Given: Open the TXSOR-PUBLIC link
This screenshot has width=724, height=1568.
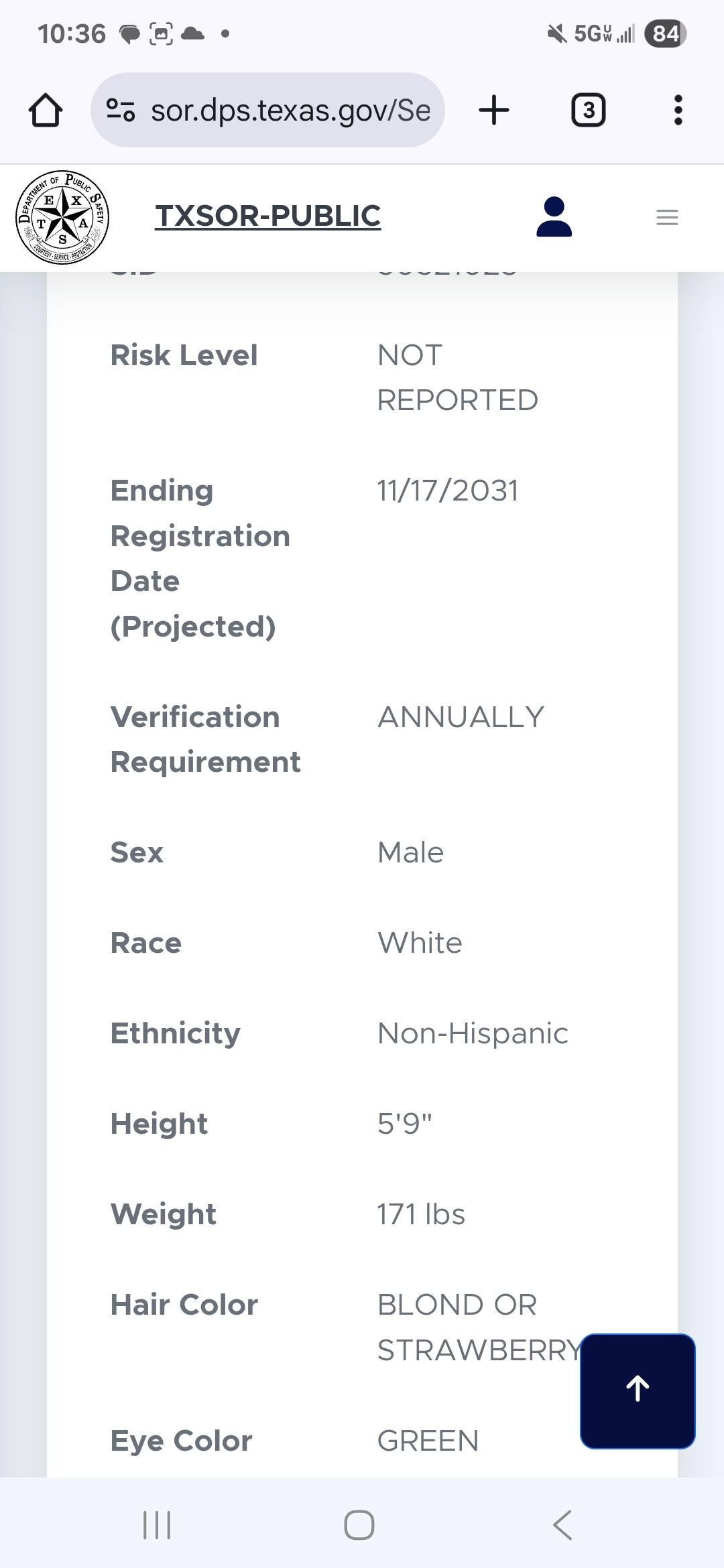Looking at the screenshot, I should click(268, 216).
